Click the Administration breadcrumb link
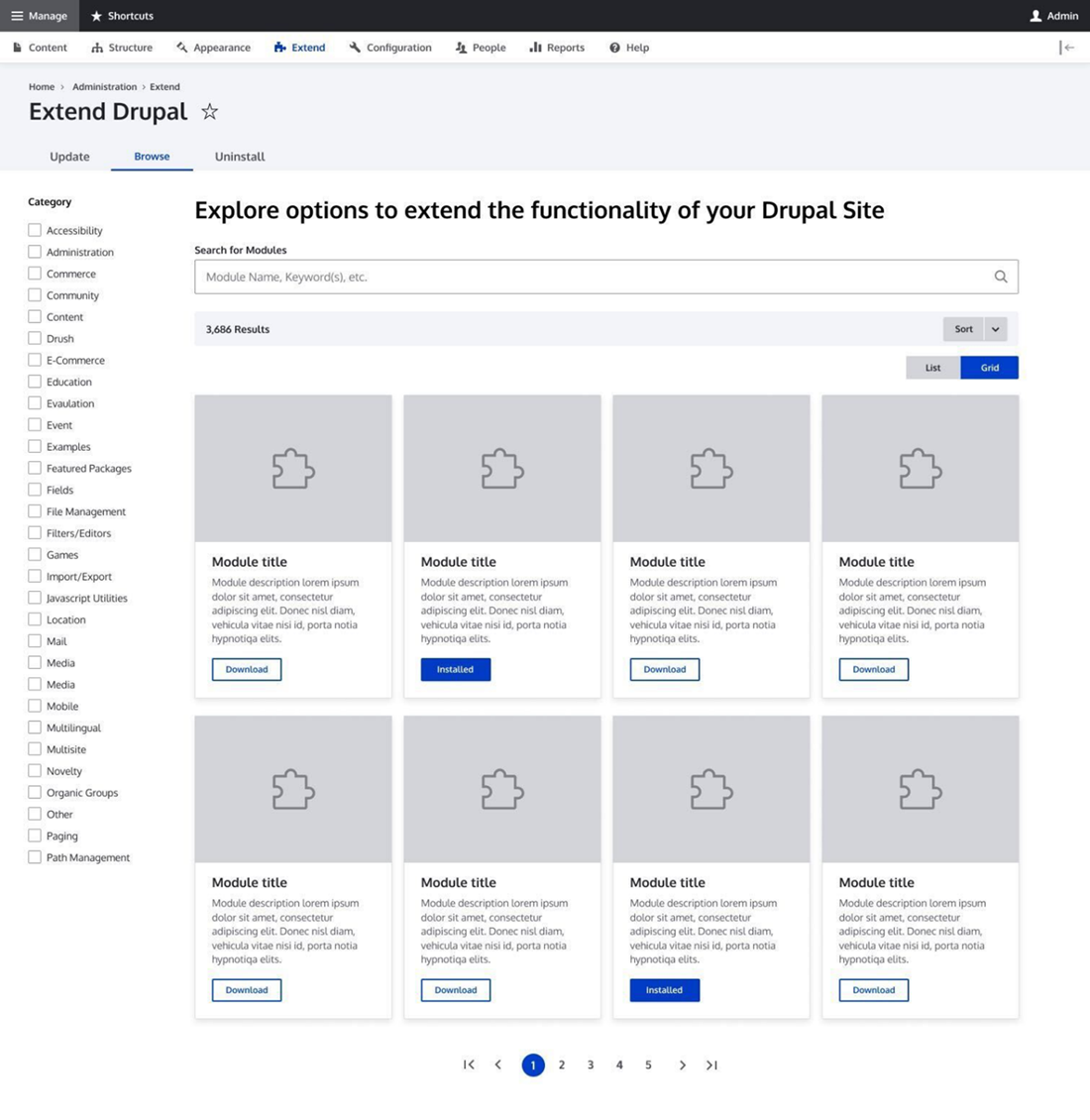This screenshot has height=1120, width=1090. [x=104, y=86]
